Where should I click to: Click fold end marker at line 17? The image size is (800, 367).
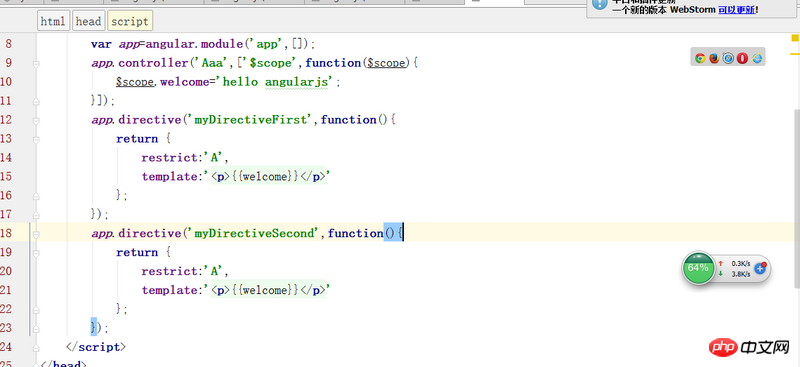(x=36, y=215)
